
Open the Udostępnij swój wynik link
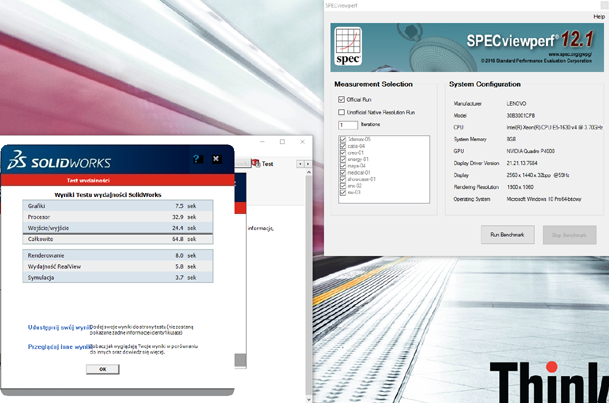click(x=59, y=327)
